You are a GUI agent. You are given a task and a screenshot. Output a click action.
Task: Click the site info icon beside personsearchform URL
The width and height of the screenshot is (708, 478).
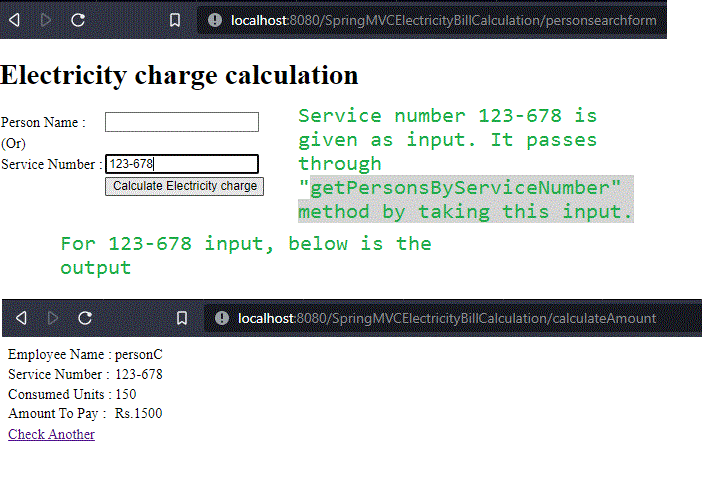coord(215,20)
